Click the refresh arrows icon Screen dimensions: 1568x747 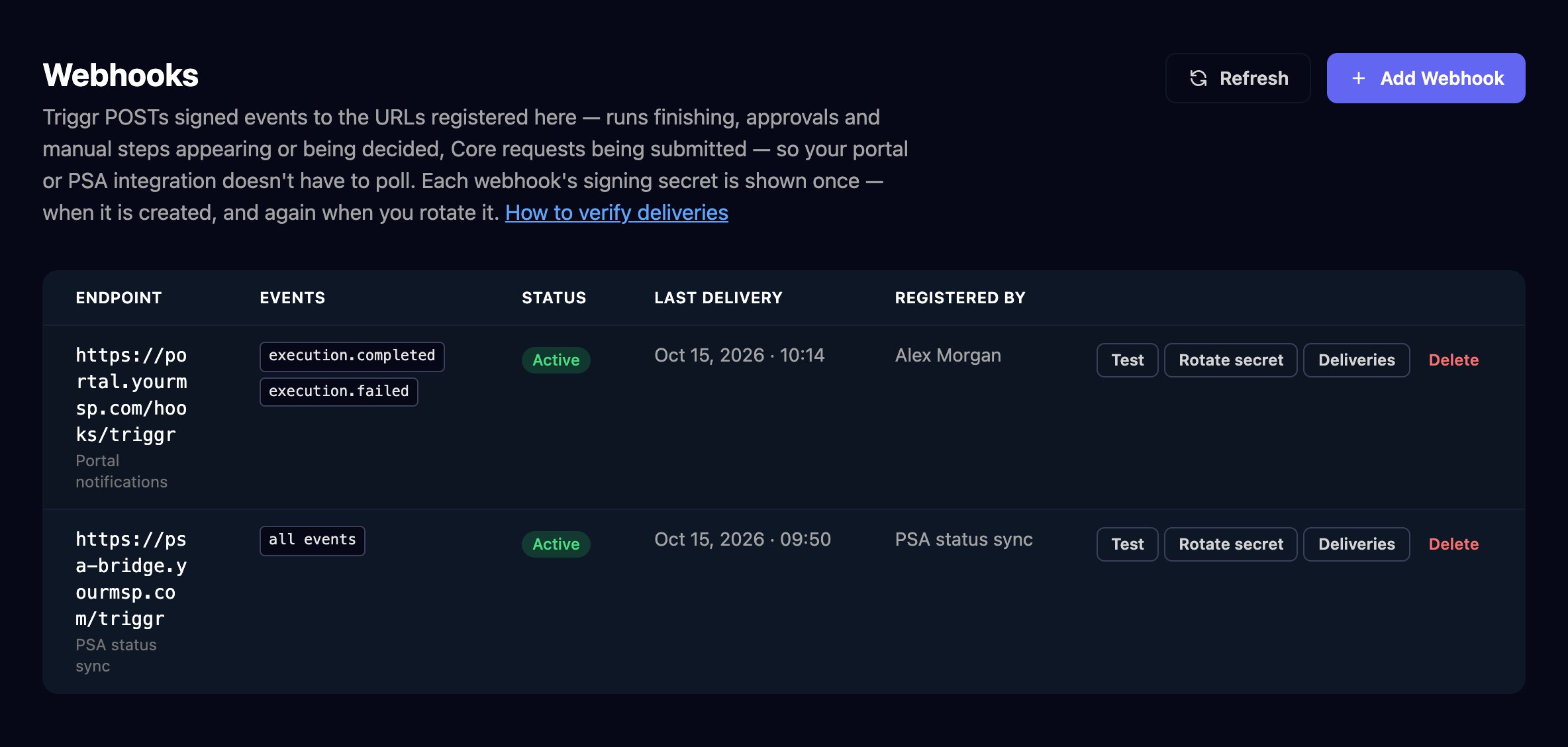click(1199, 78)
